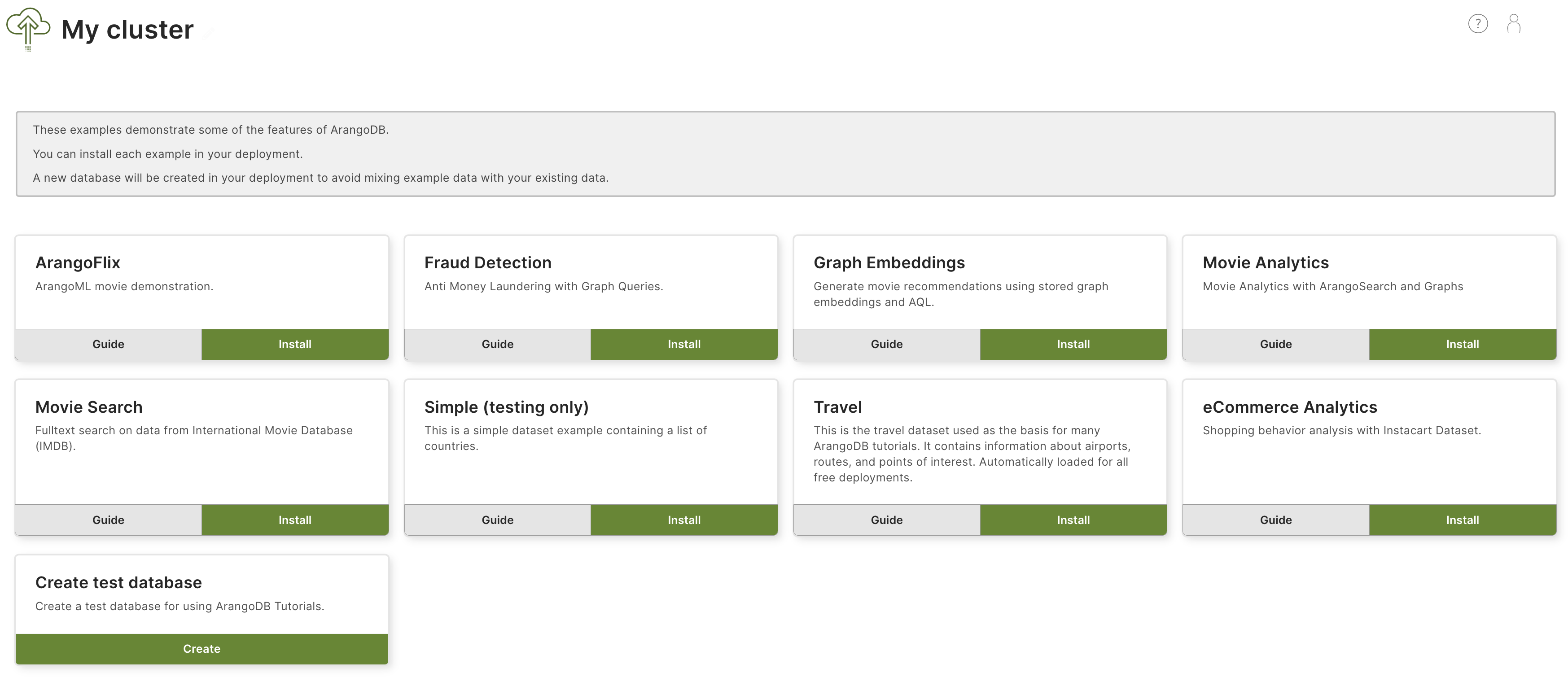Image resolution: width=1568 pixels, height=699 pixels.
Task: Click the ArangoDB cloud logo icon
Action: (x=28, y=29)
